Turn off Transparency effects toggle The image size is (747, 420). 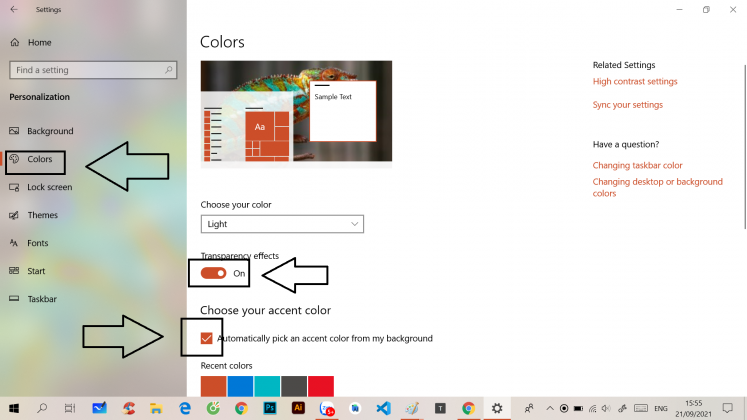213,273
